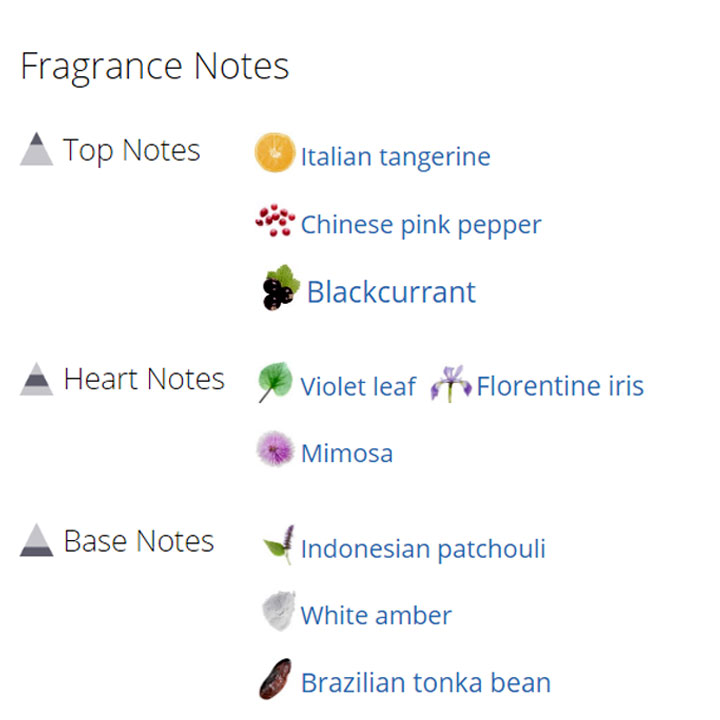Click the white amber stone icon
Screen dimensions: 720x720
pyautogui.click(x=278, y=611)
